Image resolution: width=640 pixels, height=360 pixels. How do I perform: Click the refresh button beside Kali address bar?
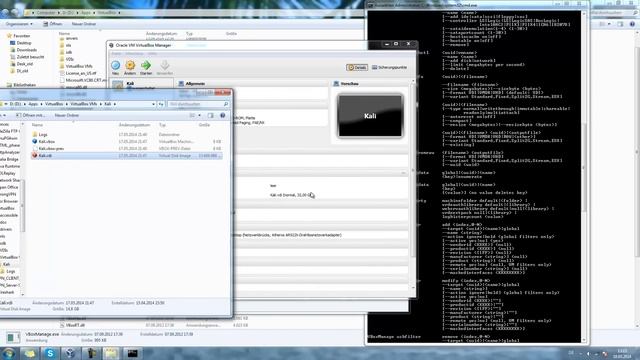161,104
